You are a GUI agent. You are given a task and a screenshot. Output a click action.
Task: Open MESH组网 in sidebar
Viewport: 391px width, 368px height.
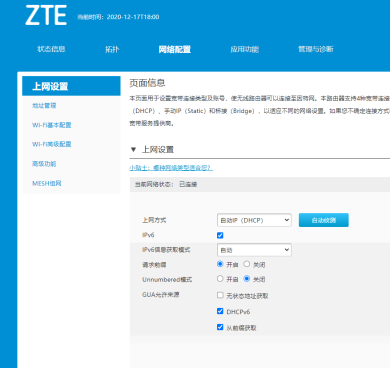coord(47,183)
